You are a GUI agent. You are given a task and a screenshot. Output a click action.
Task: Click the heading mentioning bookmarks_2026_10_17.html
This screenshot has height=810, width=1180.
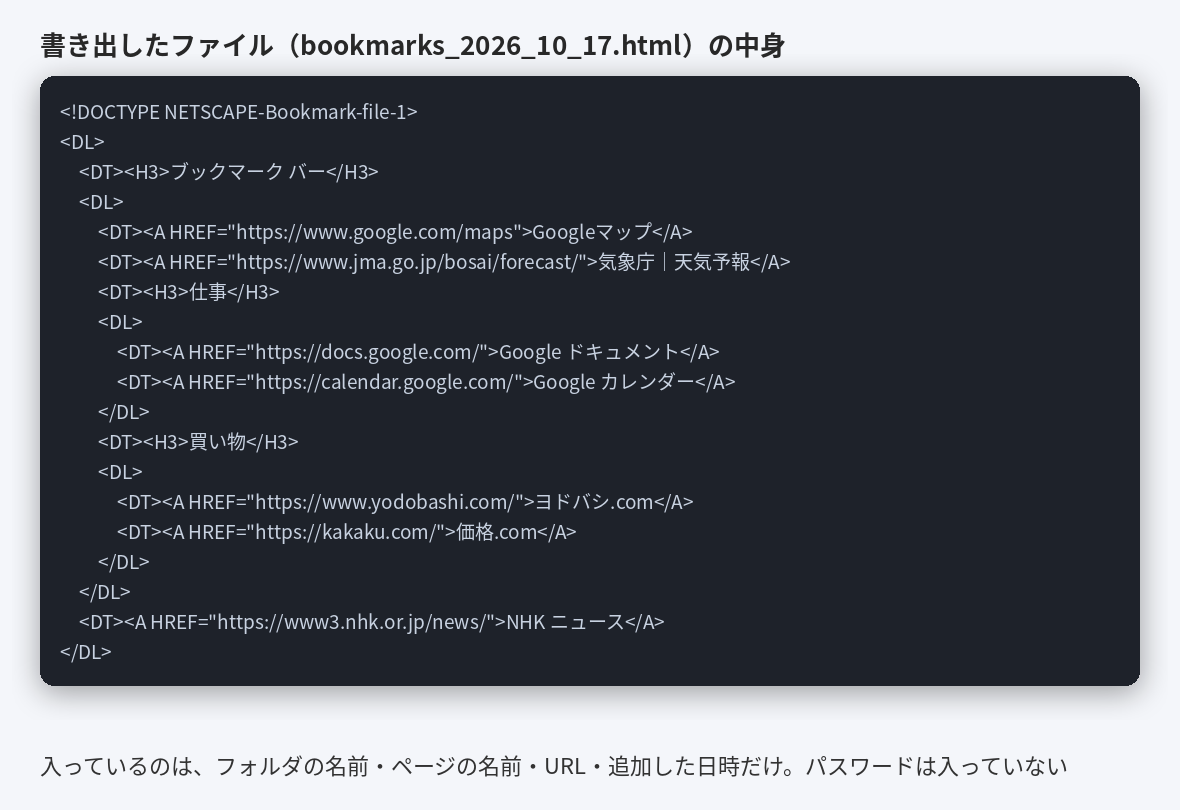412,46
